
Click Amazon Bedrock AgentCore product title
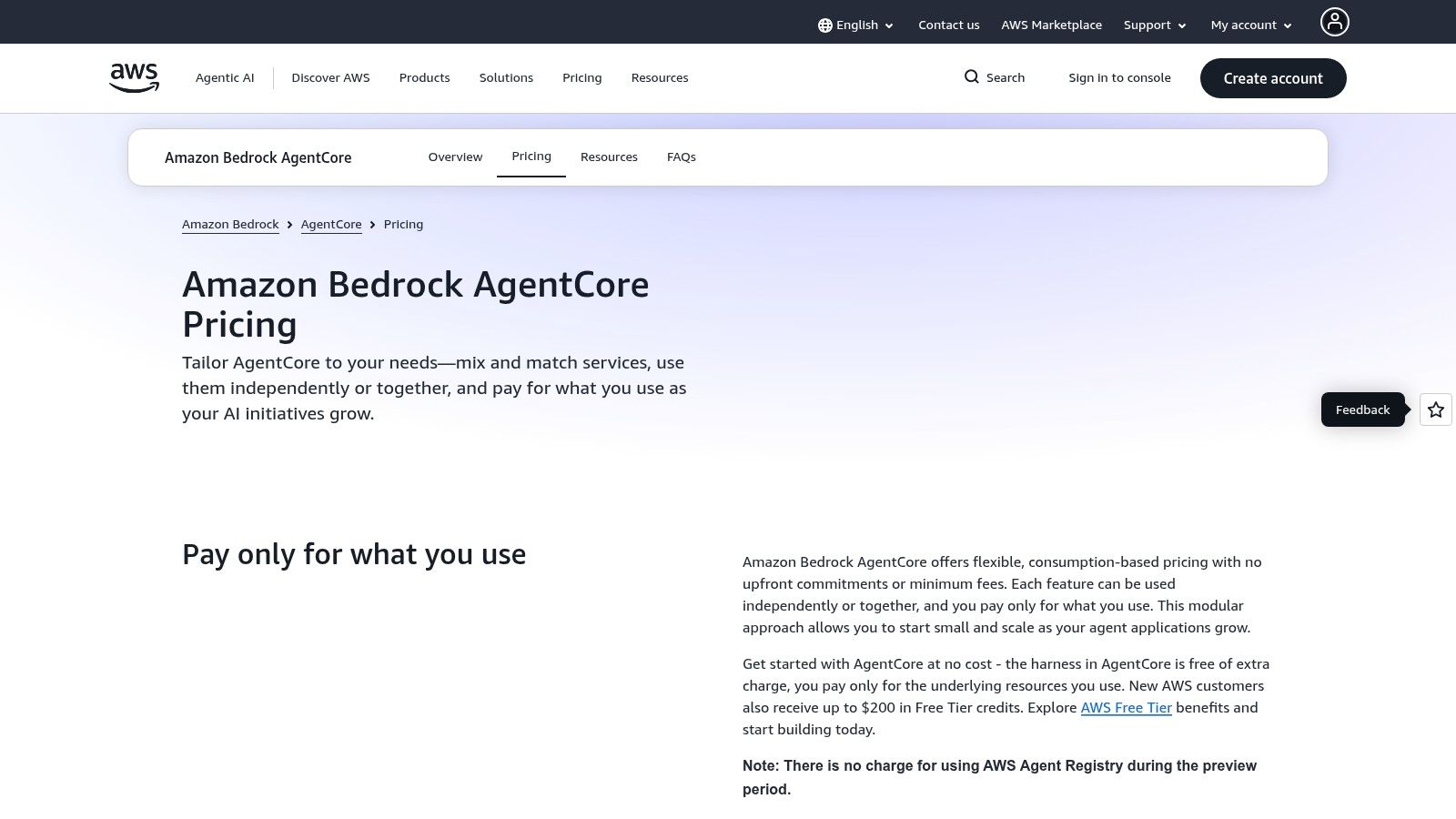click(x=258, y=157)
